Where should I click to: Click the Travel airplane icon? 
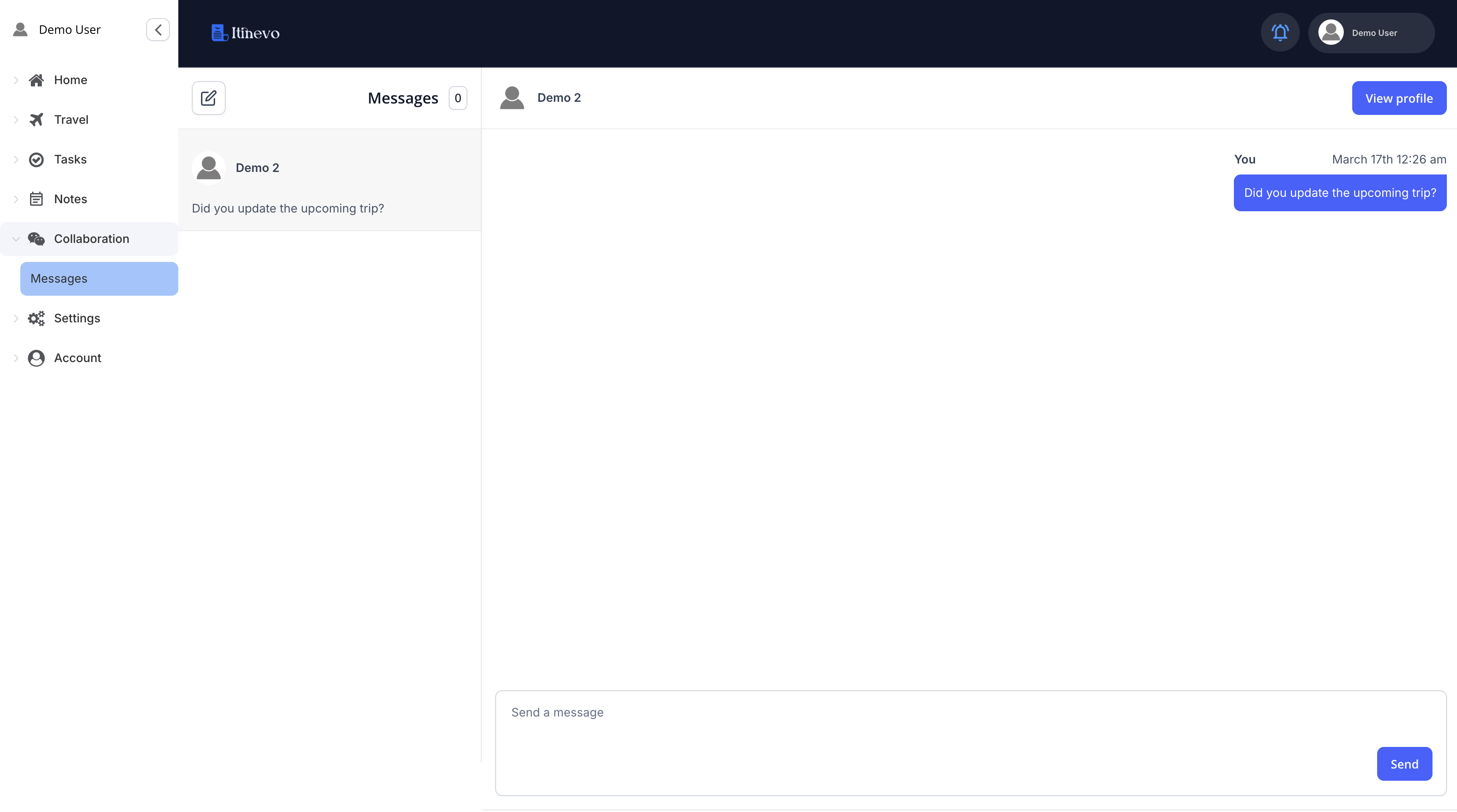coord(36,119)
